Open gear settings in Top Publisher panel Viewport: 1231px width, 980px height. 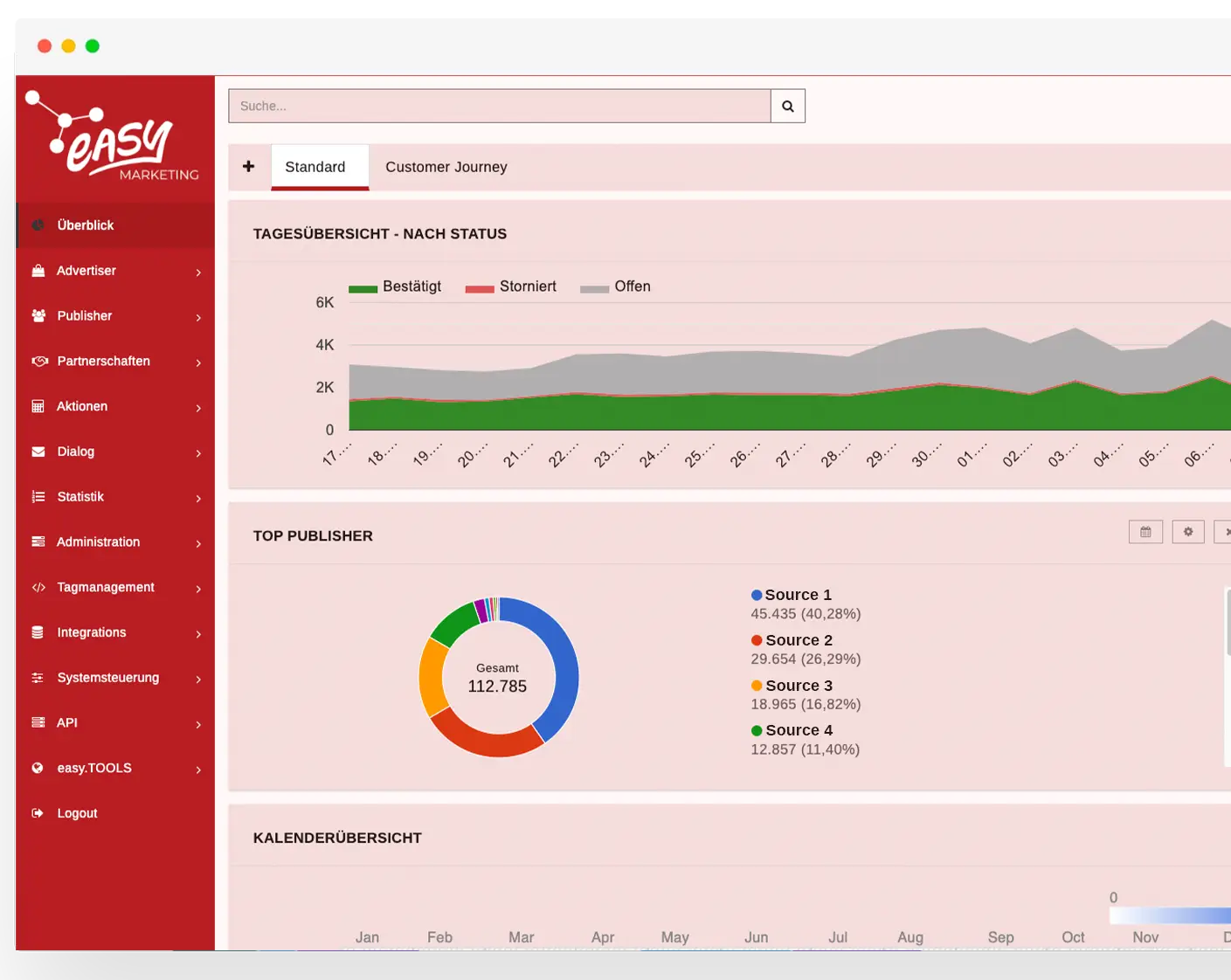[1187, 531]
